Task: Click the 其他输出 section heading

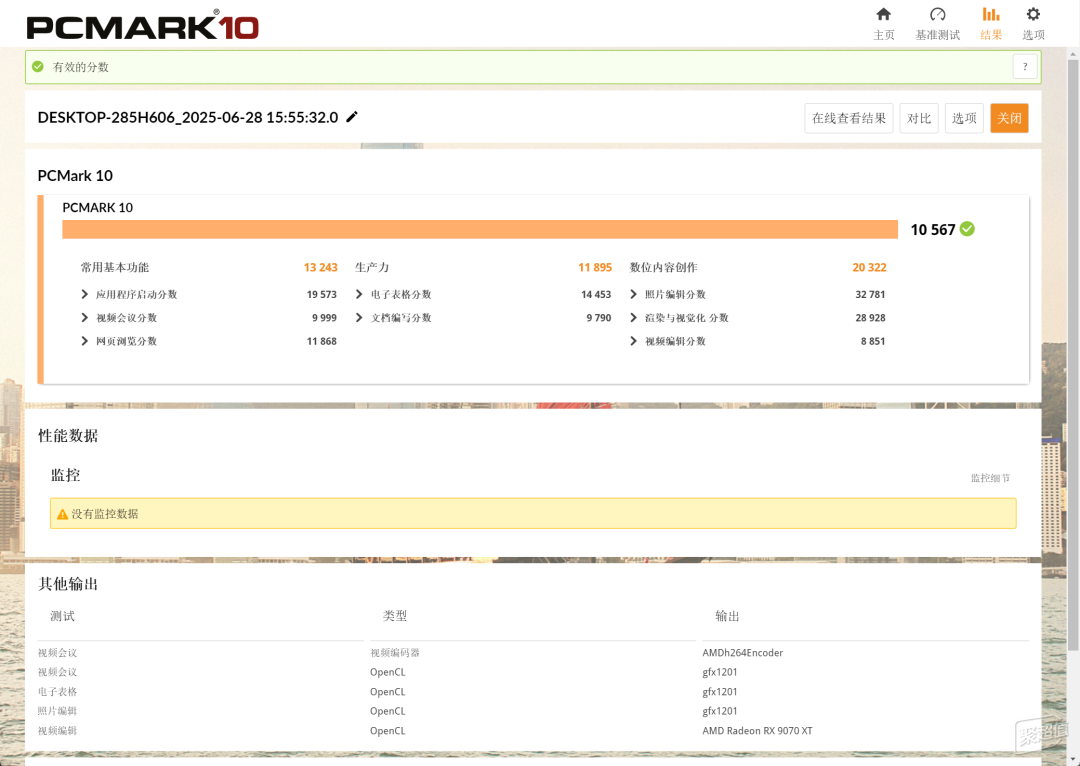Action: click(68, 584)
